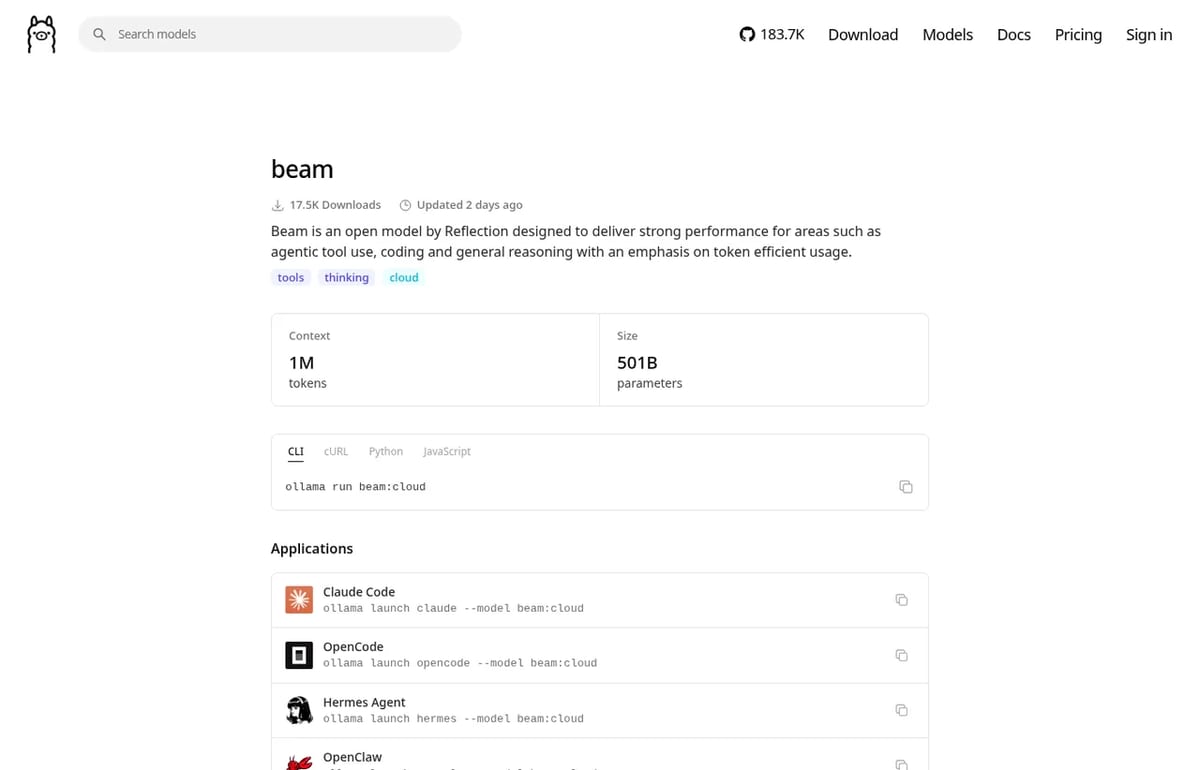The height and width of the screenshot is (770, 1200).
Task: Click the beam model title
Action: pyautogui.click(x=302, y=169)
